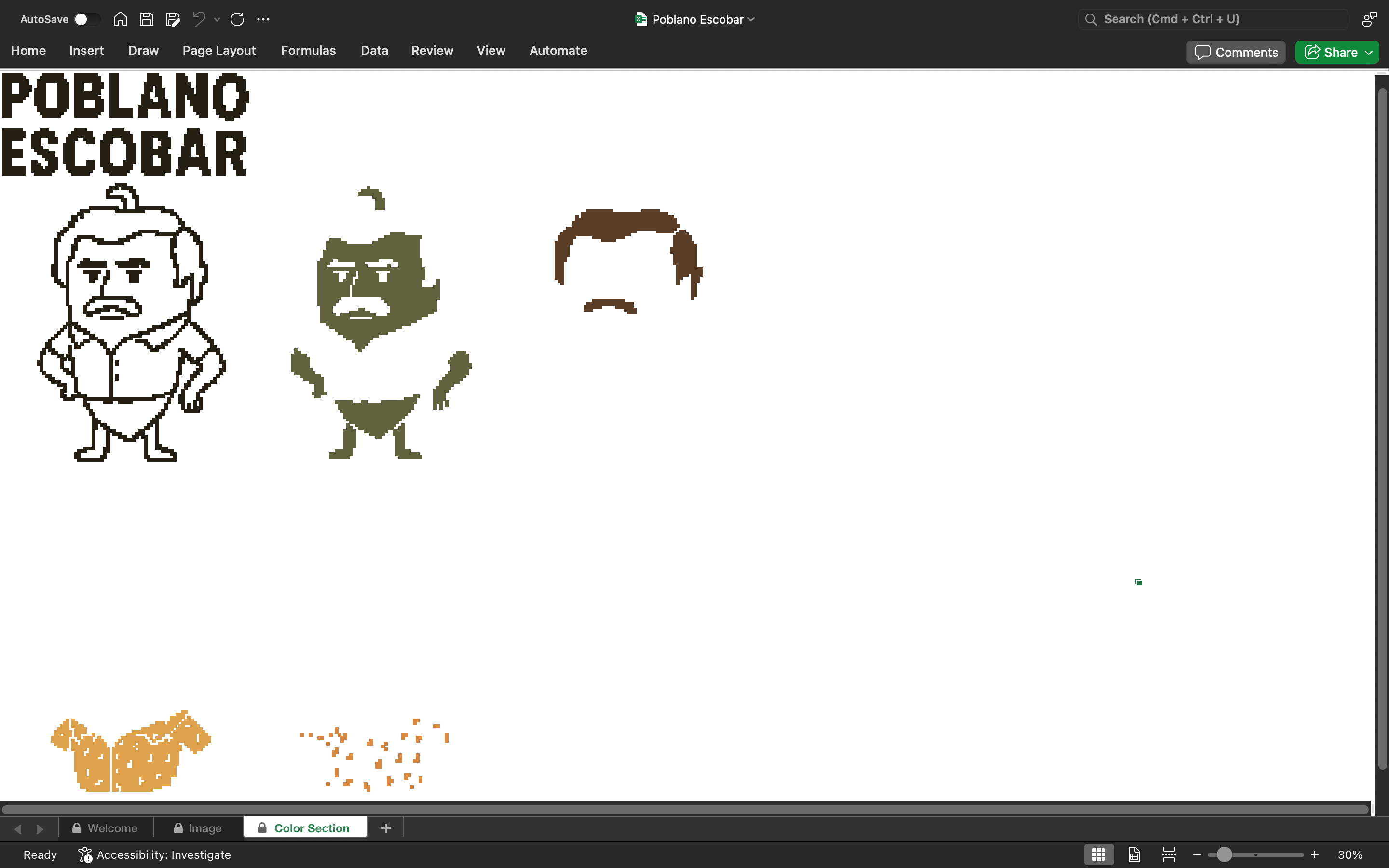The height and width of the screenshot is (868, 1389).
Task: Toggle the AutoSave switch
Action: 87,19
